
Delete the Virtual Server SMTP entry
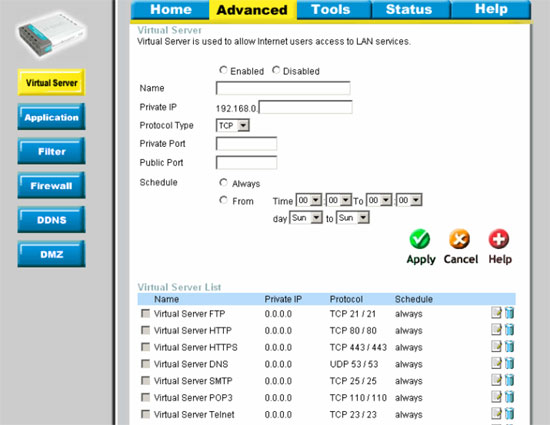[509, 380]
